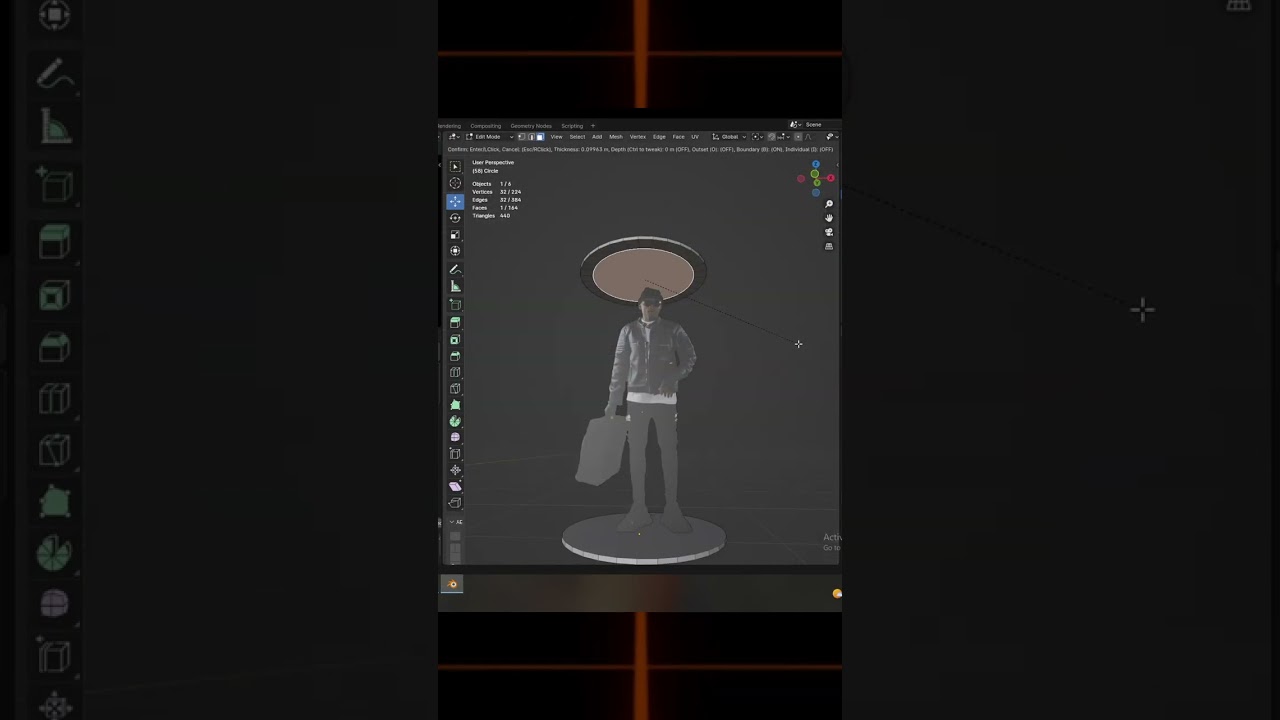1280x720 pixels.
Task: Click the orange taskbar icon at bottom right
Action: [837, 594]
